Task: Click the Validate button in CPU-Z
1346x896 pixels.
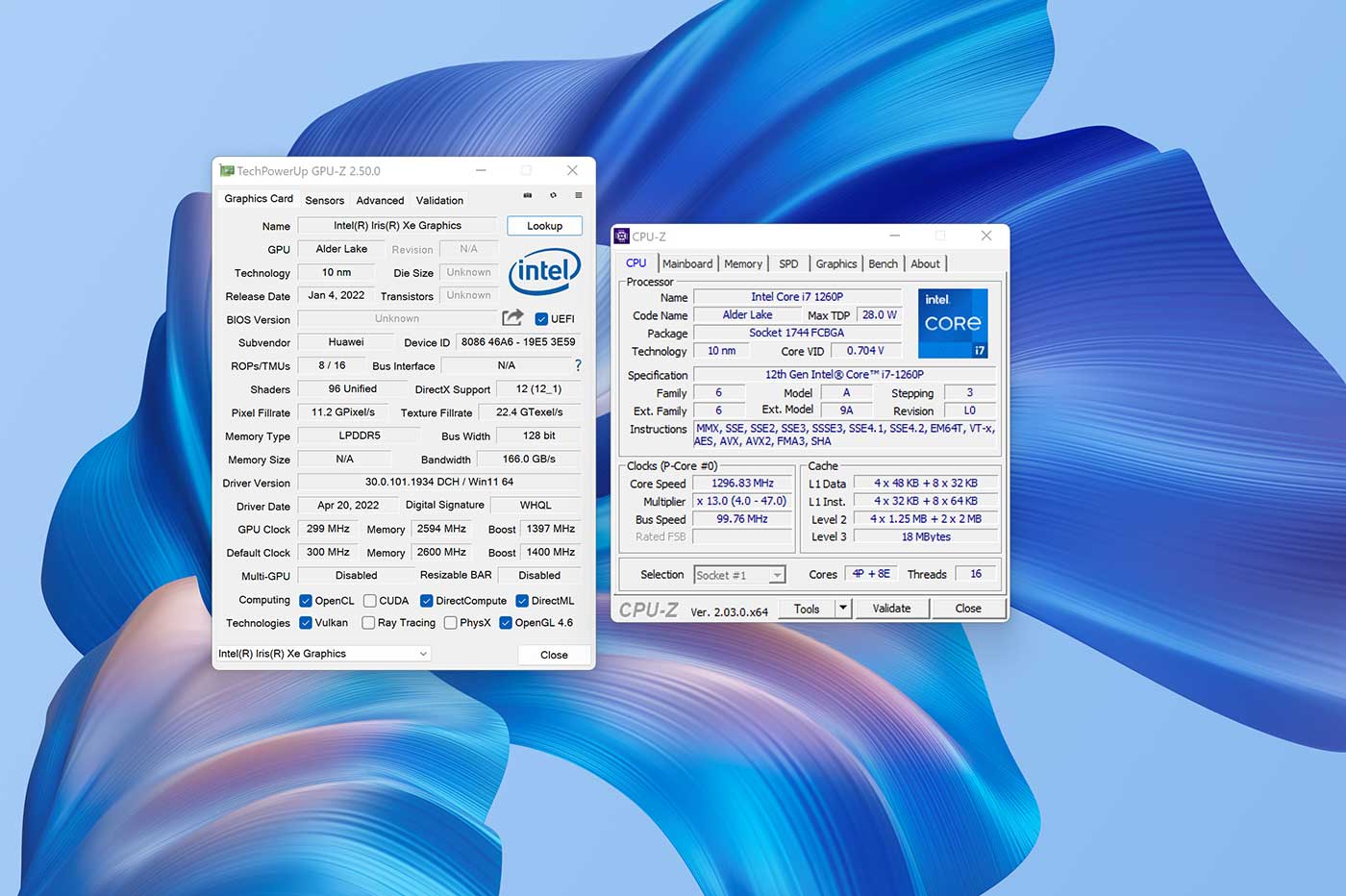Action: [891, 608]
